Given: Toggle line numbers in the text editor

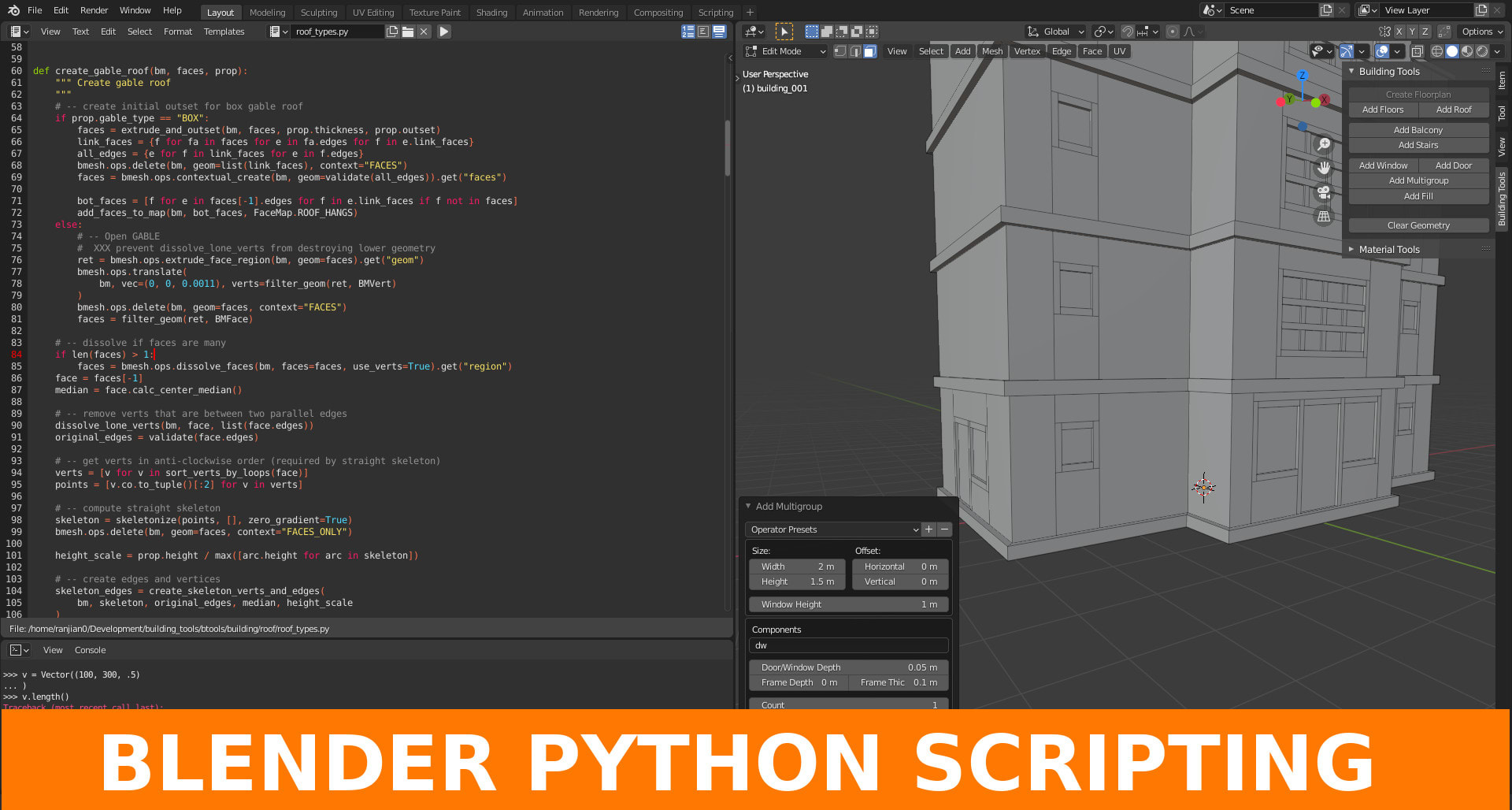Looking at the screenshot, I should (688, 32).
